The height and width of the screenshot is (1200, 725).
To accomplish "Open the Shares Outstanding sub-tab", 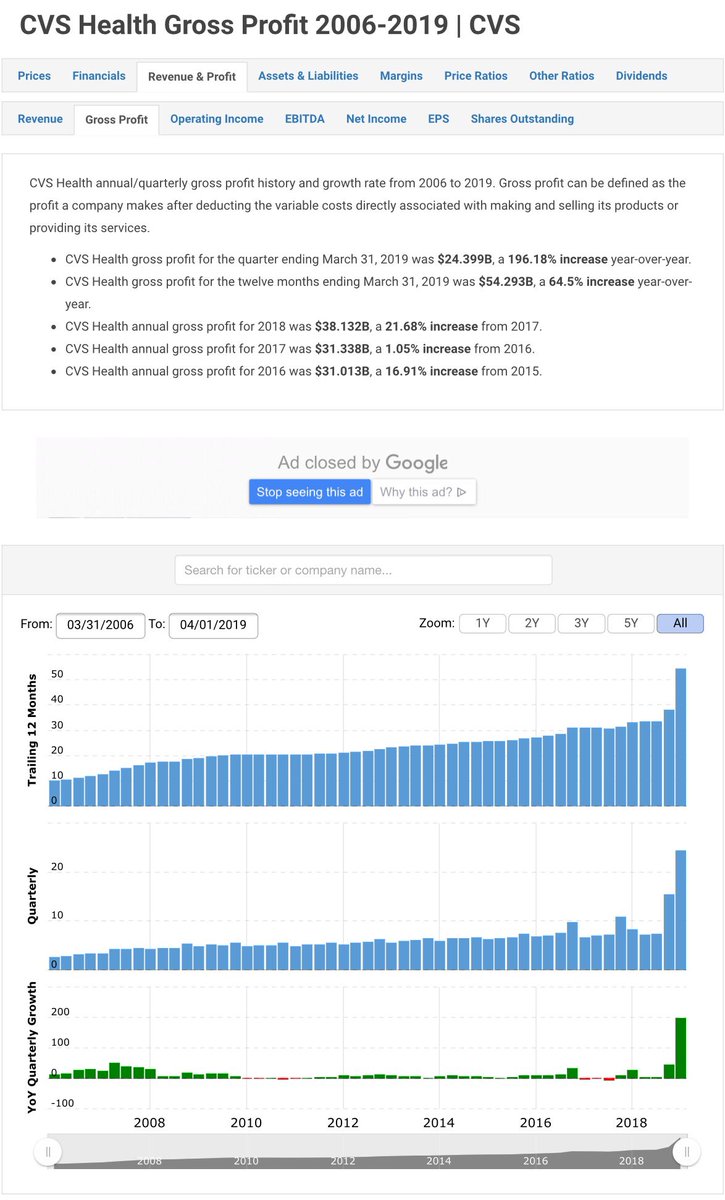I will click(x=522, y=119).
